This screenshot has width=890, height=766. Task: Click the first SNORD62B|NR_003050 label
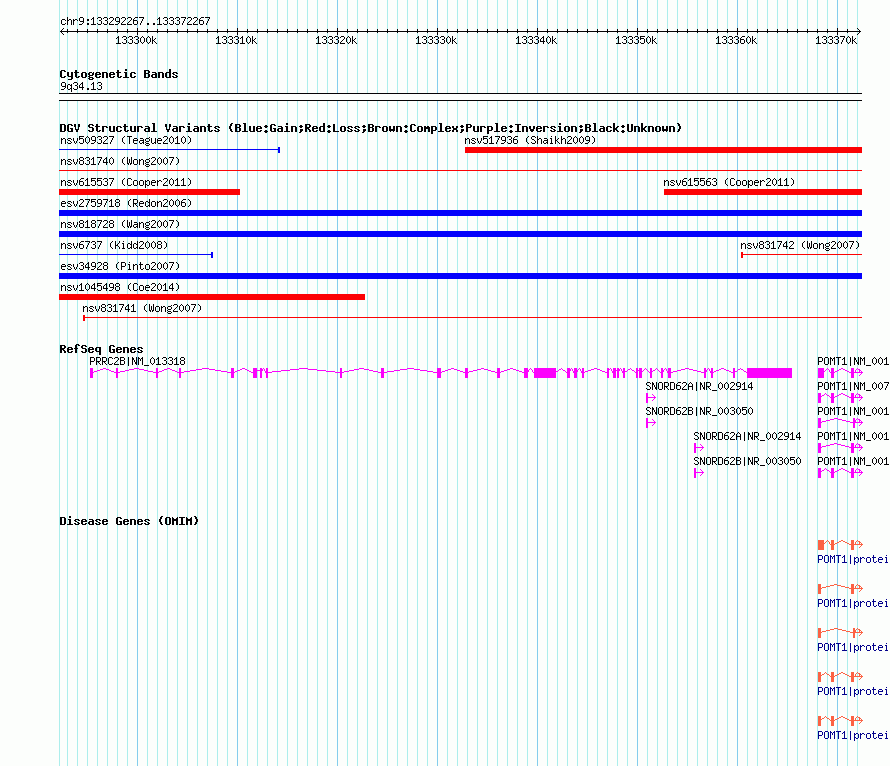pyautogui.click(x=699, y=411)
